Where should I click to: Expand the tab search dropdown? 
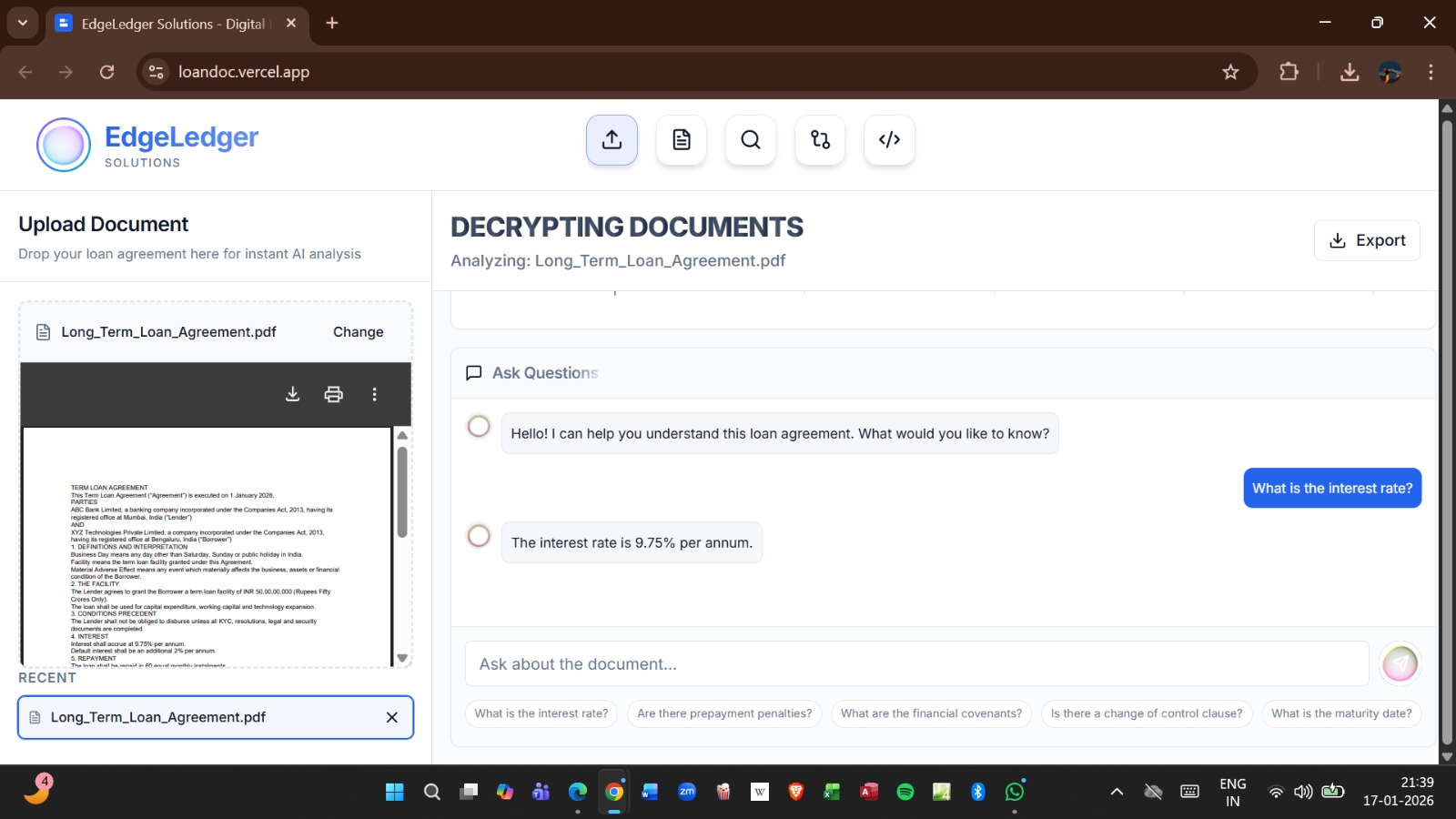(23, 23)
